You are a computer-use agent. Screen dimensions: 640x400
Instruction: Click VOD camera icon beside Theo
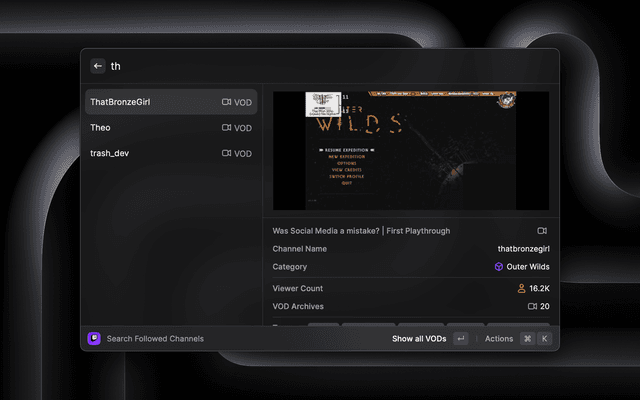click(227, 128)
